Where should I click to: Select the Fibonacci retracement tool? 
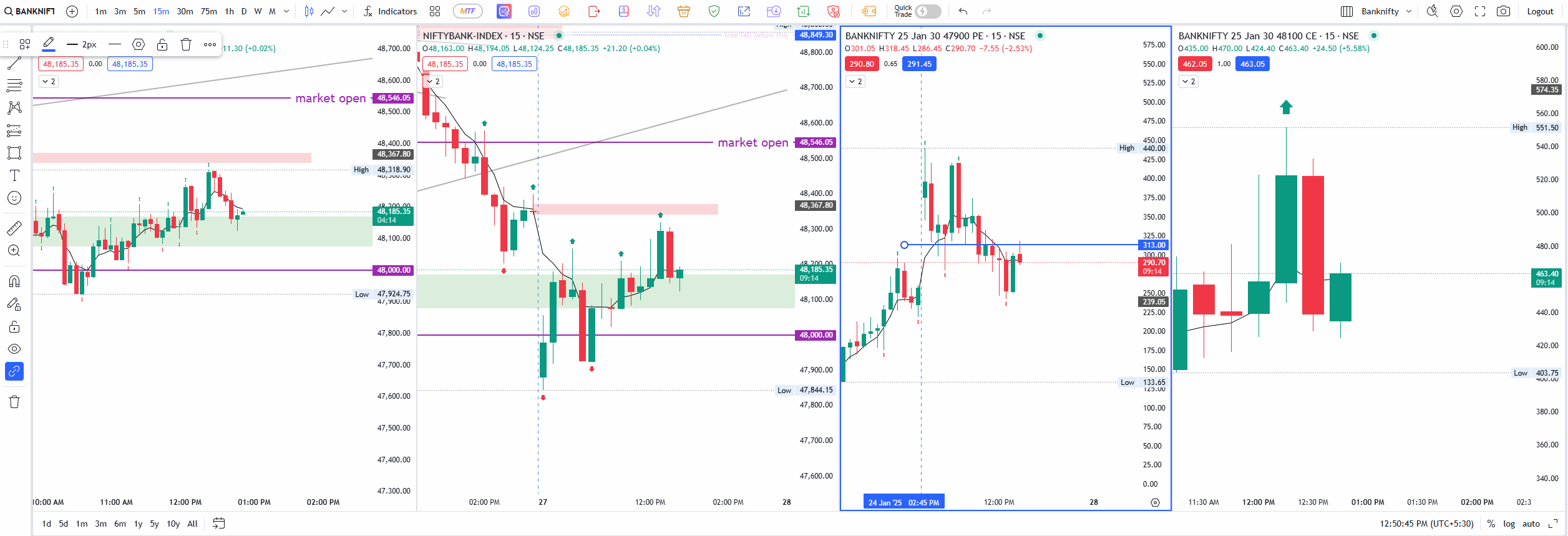tap(14, 85)
